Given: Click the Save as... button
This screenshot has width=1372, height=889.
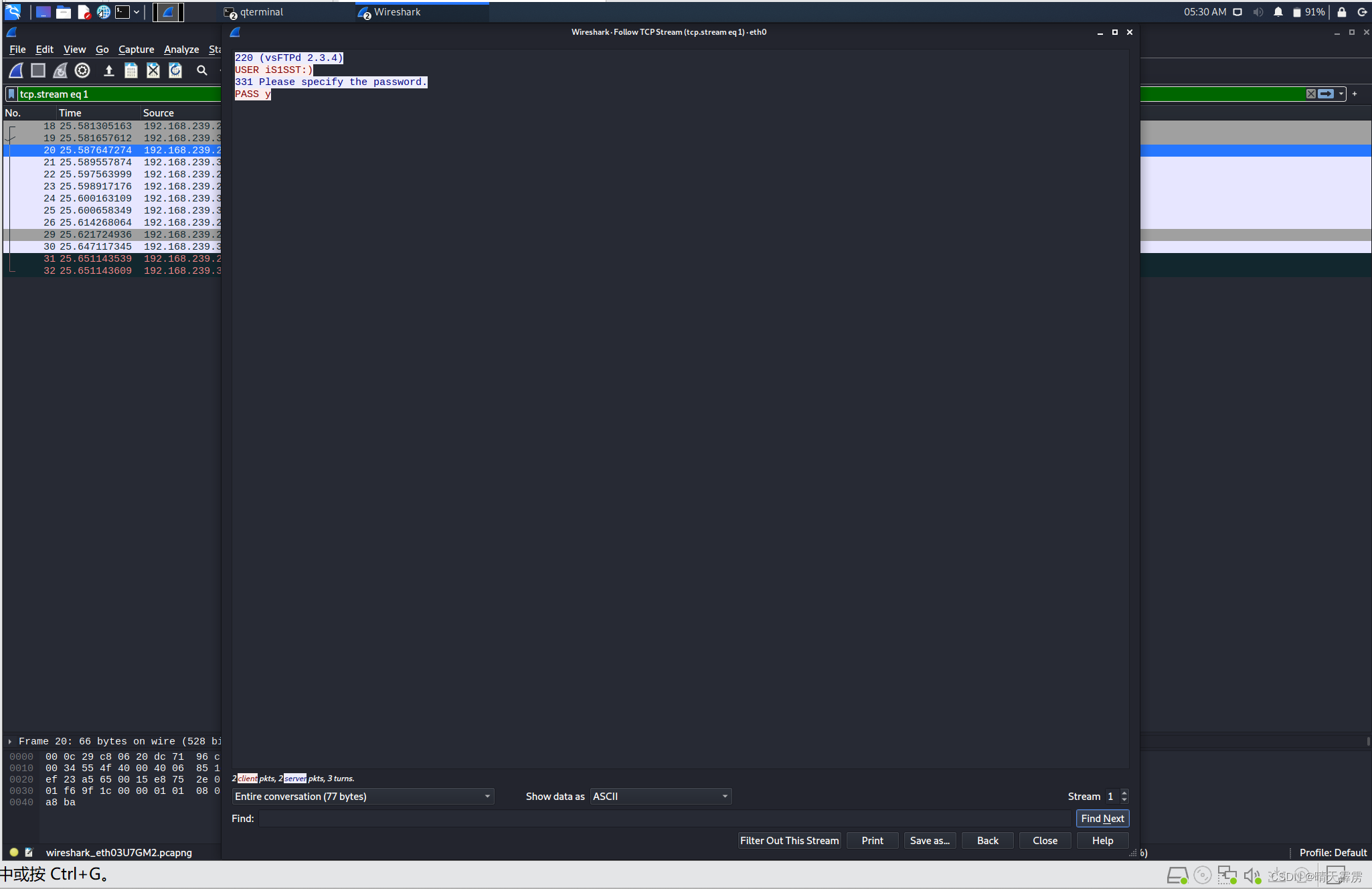Looking at the screenshot, I should click(x=930, y=840).
